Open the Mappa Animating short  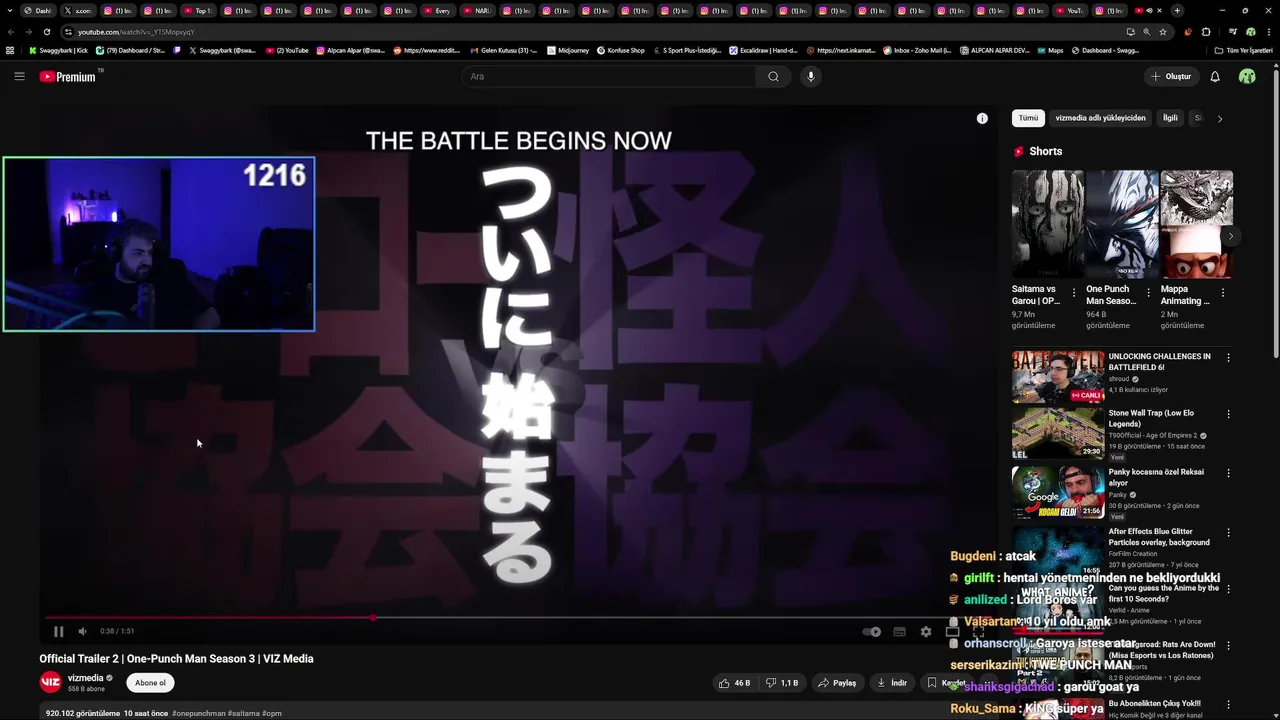click(1196, 224)
